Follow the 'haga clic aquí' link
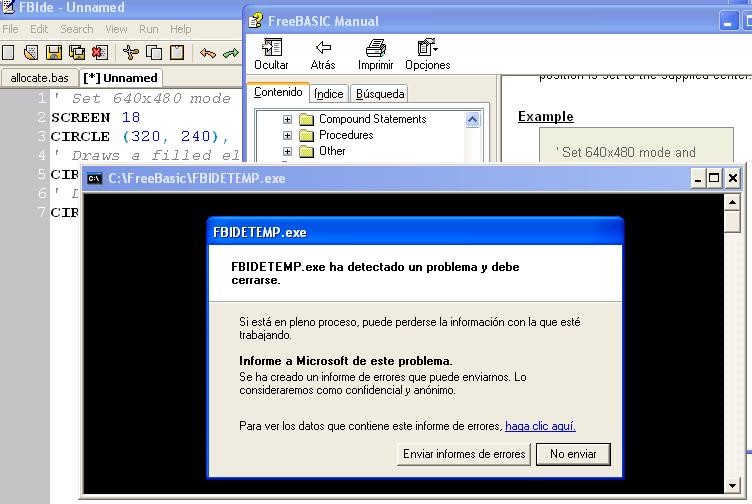The width and height of the screenshot is (752, 504). pyautogui.click(x=540, y=426)
